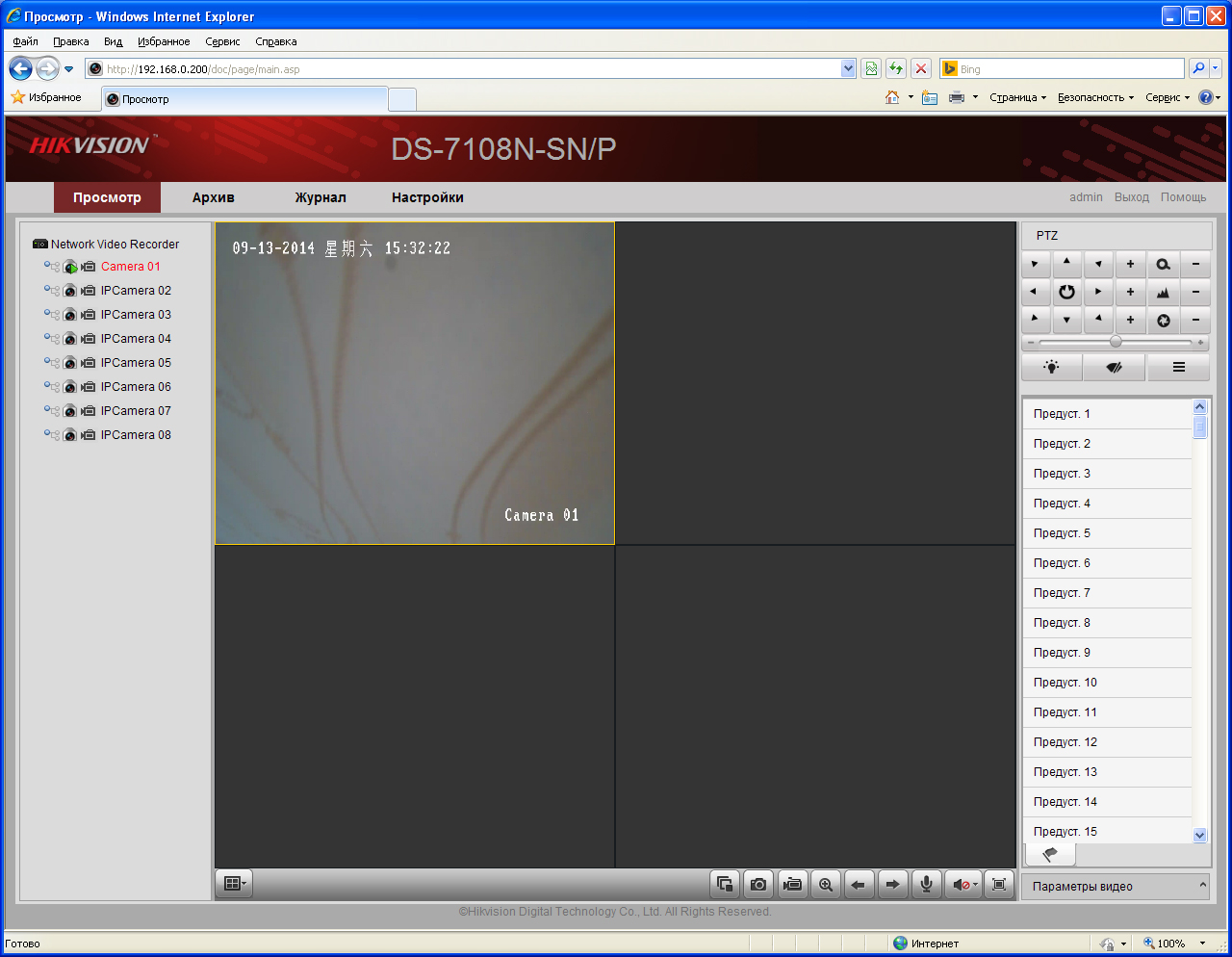The height and width of the screenshot is (957, 1232).
Task: Open the Настройки tab
Action: click(427, 197)
